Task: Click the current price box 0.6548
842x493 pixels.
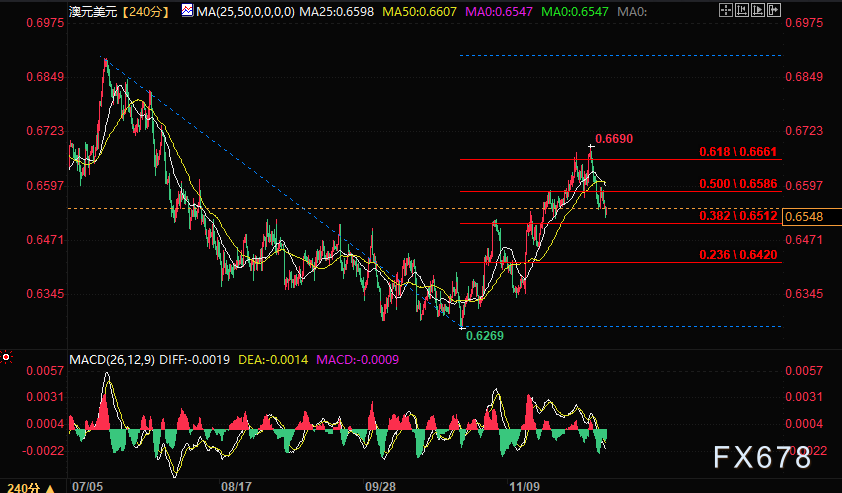Action: click(x=812, y=216)
